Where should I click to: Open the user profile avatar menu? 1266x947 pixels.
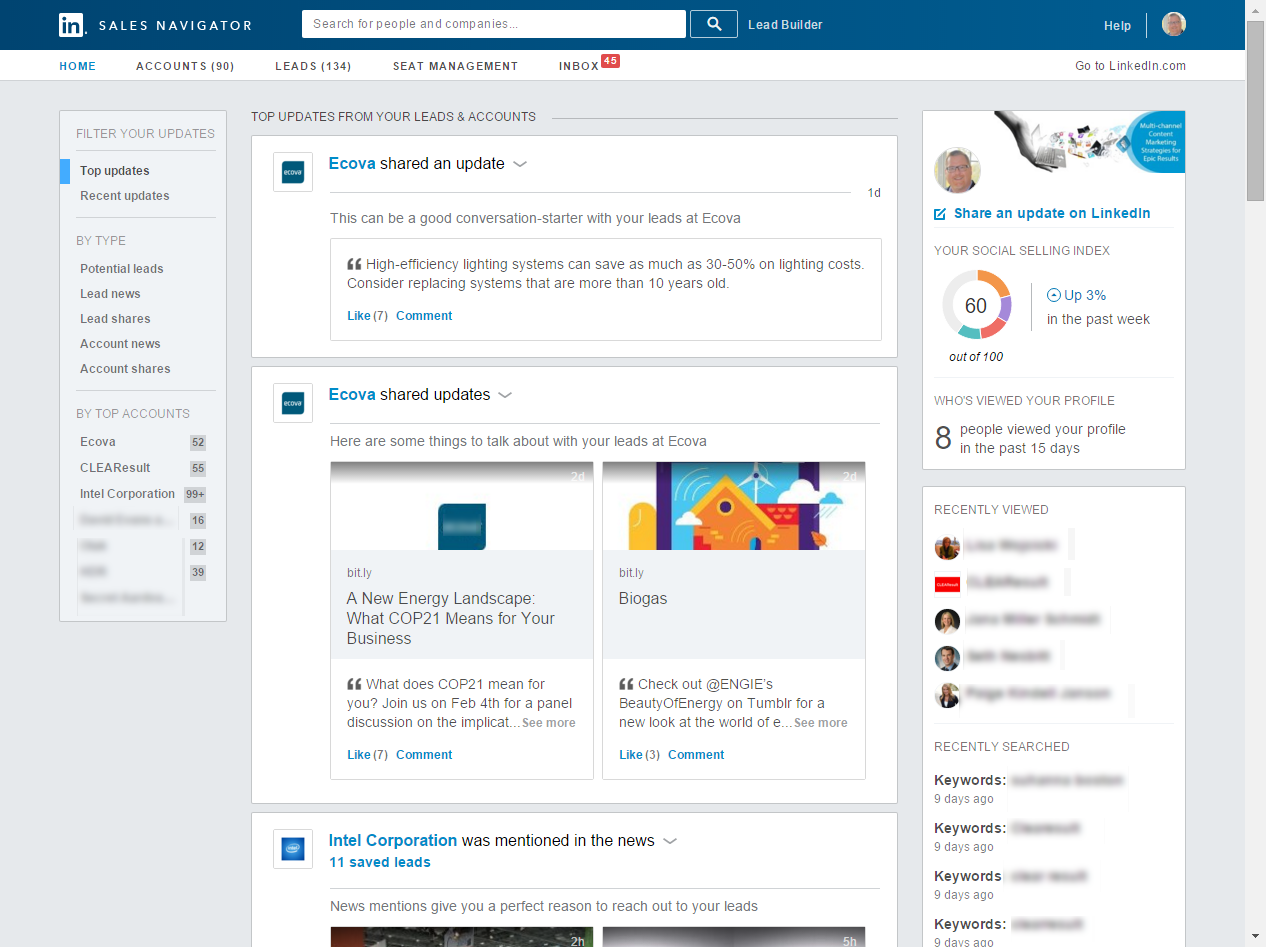1174,25
